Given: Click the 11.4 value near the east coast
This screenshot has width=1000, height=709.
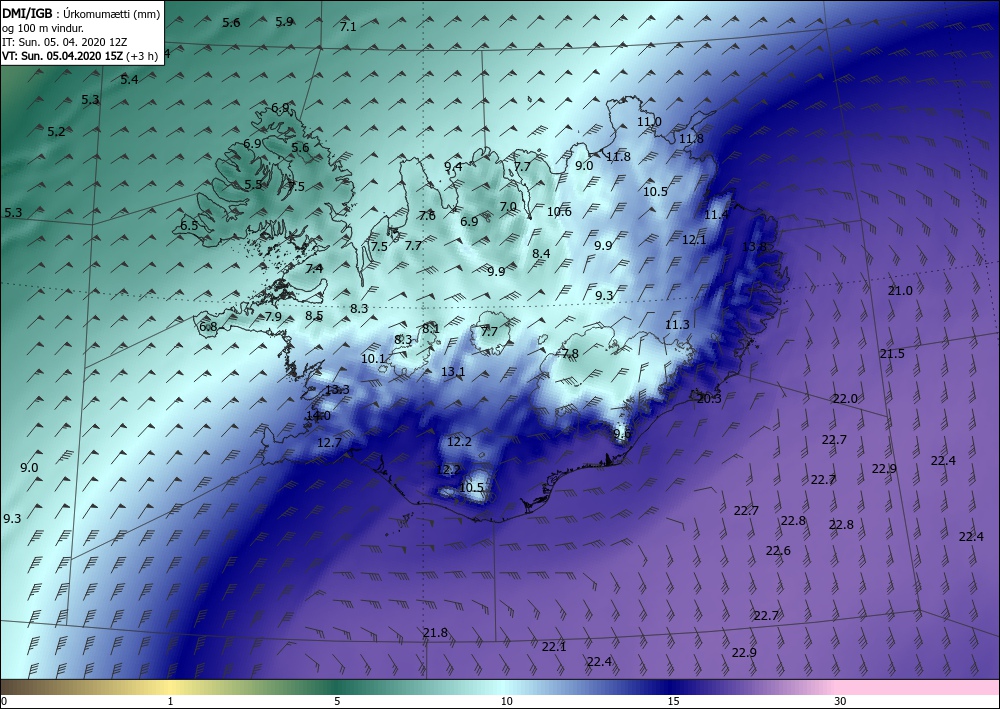Looking at the screenshot, I should pyautogui.click(x=716, y=215).
